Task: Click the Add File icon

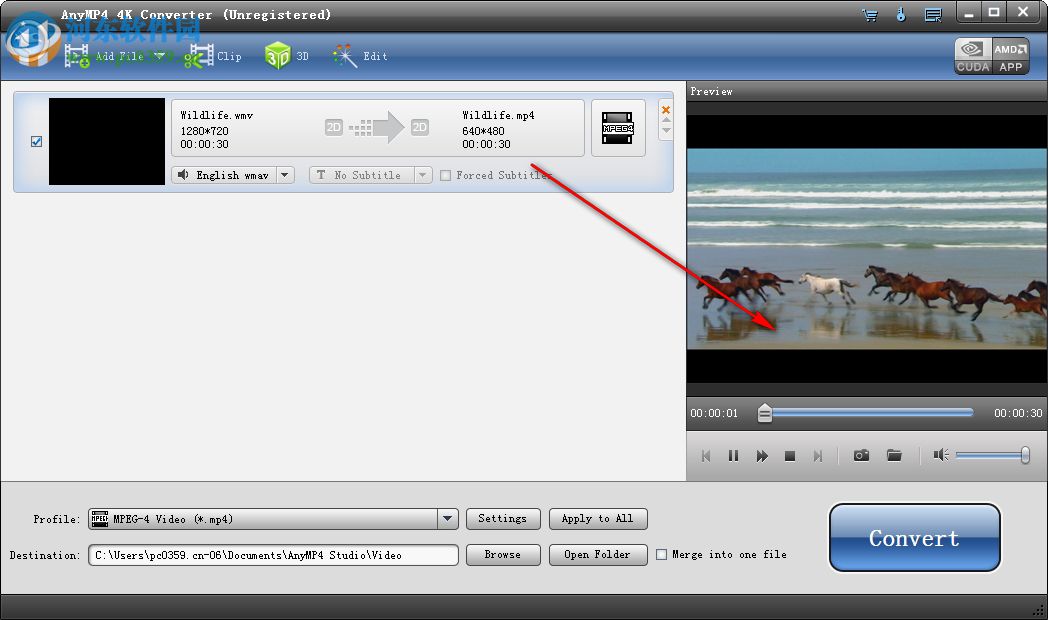Action: click(78, 56)
